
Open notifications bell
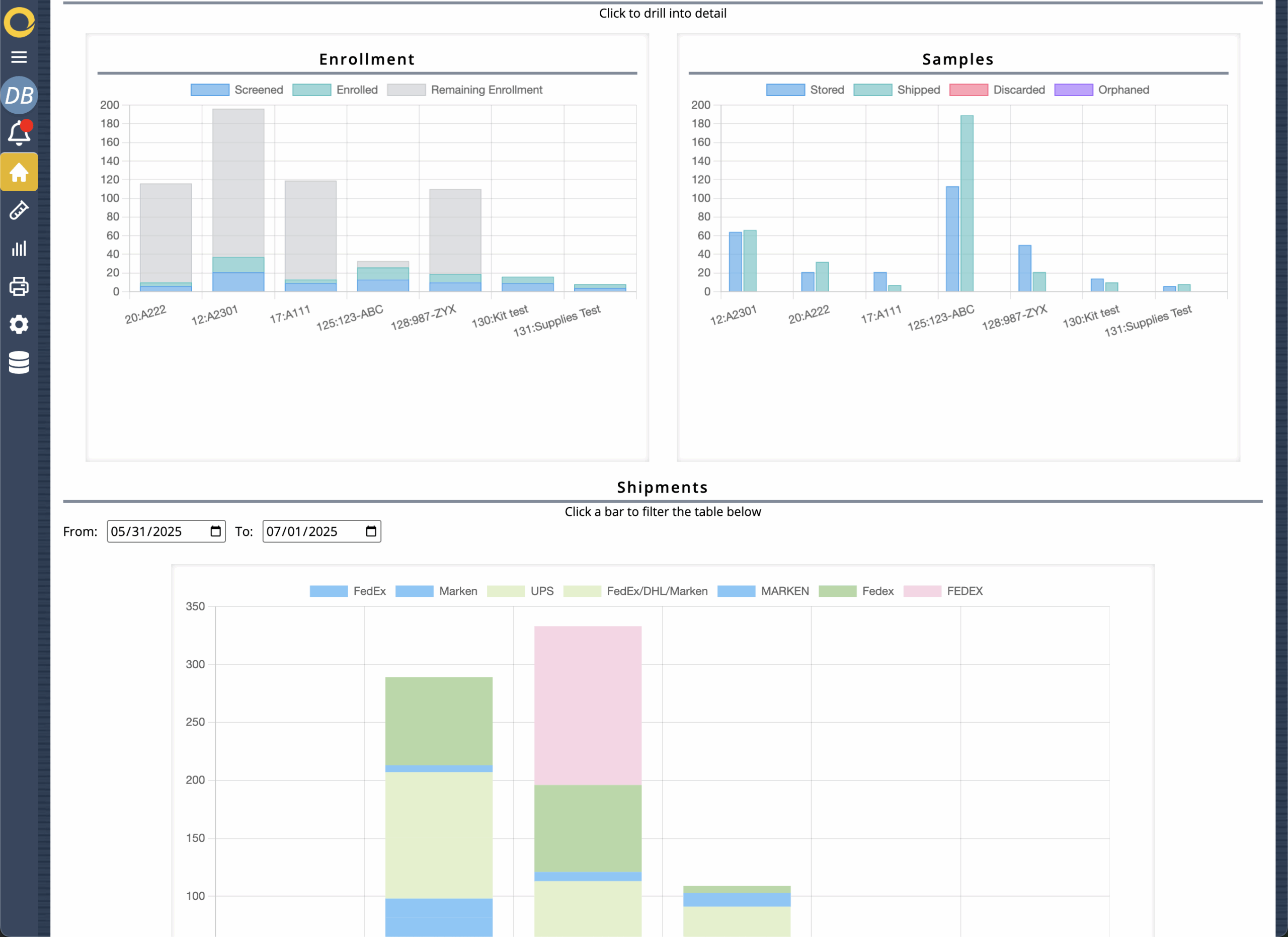(20, 132)
